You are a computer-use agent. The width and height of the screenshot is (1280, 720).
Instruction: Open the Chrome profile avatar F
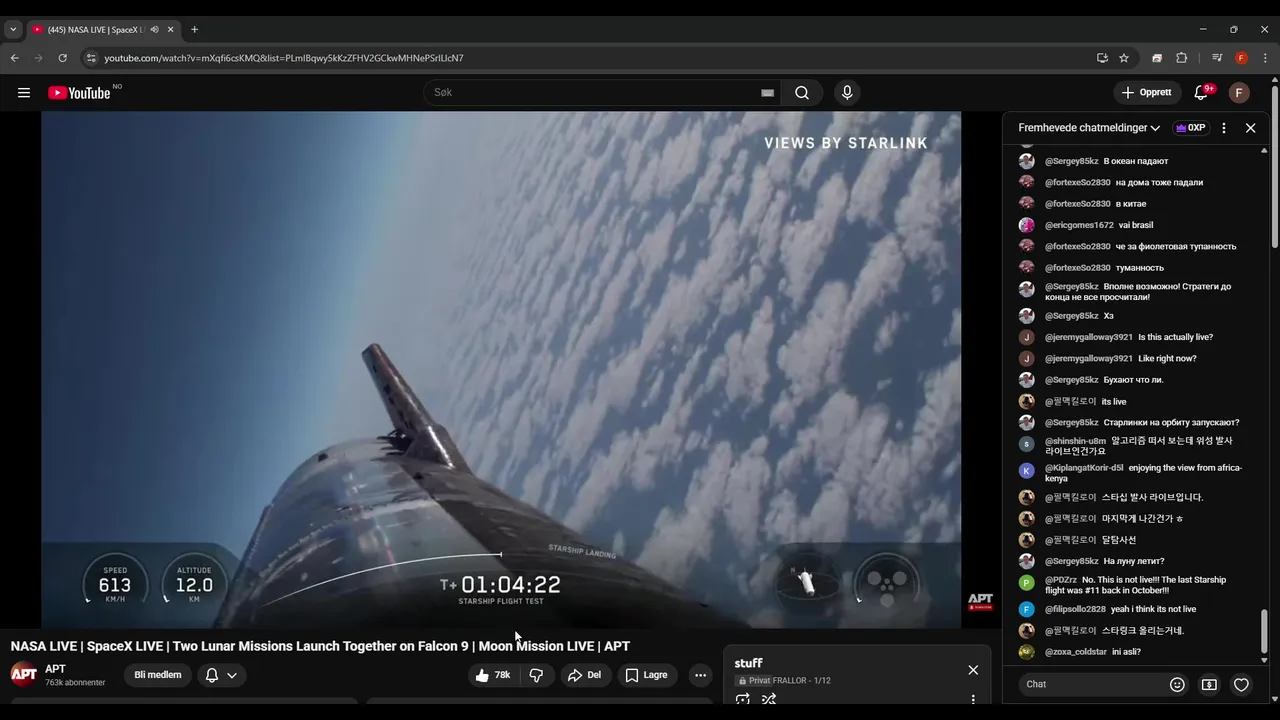(1241, 58)
